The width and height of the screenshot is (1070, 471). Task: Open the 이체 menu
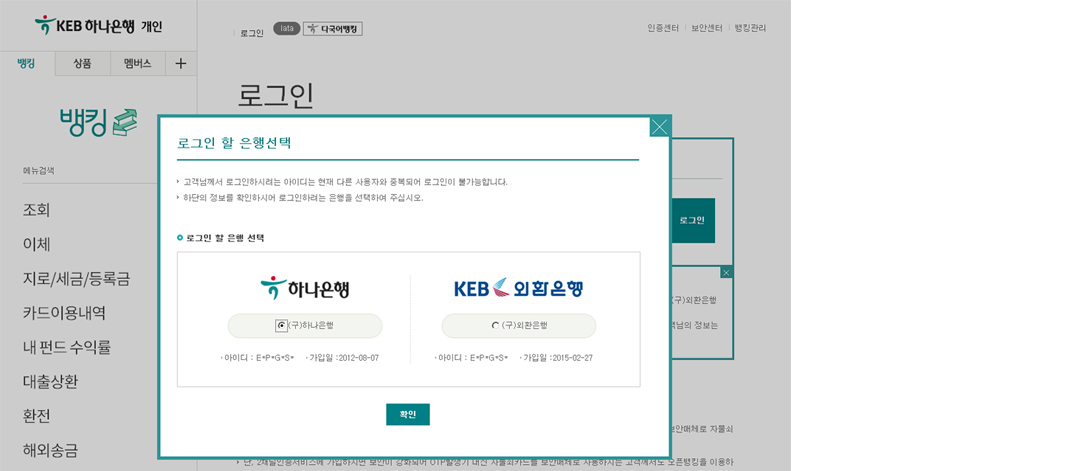click(x=36, y=244)
